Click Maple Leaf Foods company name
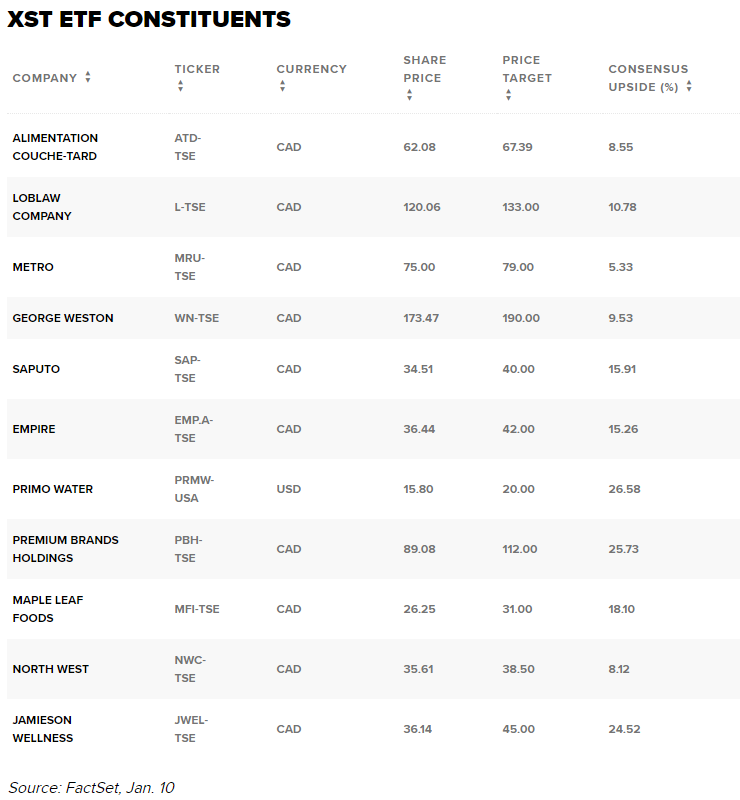Viewport: 740px width, 800px height. [x=48, y=609]
